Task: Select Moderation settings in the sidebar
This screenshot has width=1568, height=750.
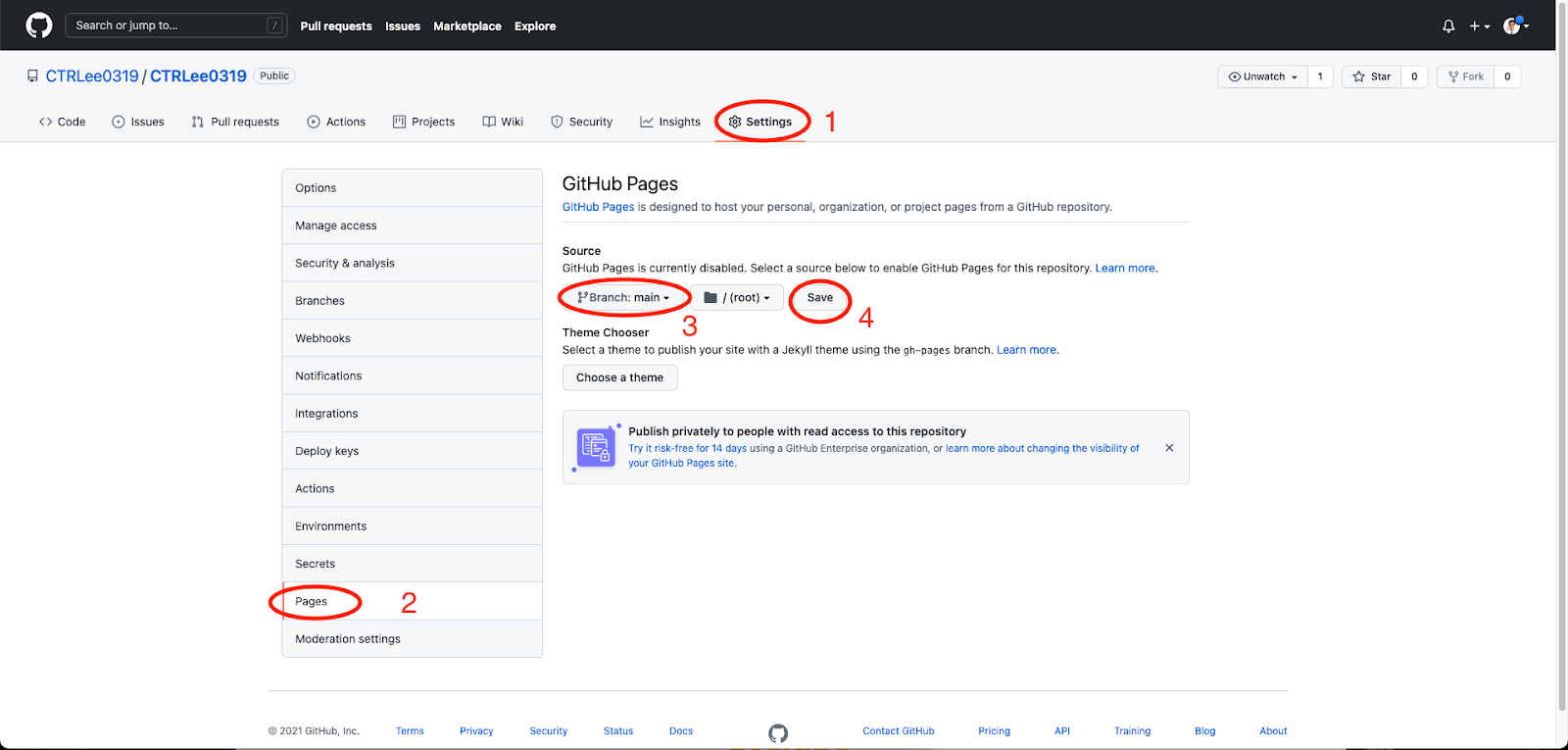Action: (412, 639)
